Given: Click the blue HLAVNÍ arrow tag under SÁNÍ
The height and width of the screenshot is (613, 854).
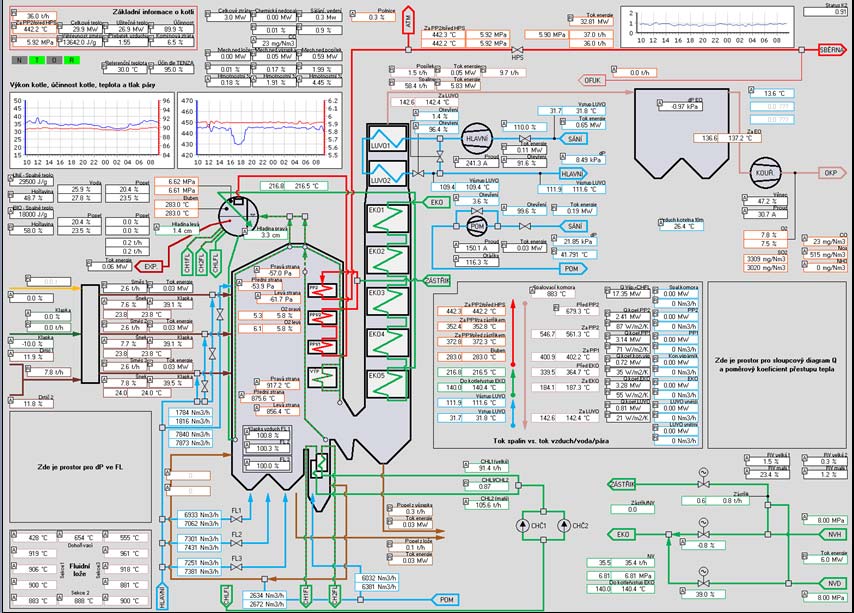Looking at the screenshot, I should tap(574, 174).
